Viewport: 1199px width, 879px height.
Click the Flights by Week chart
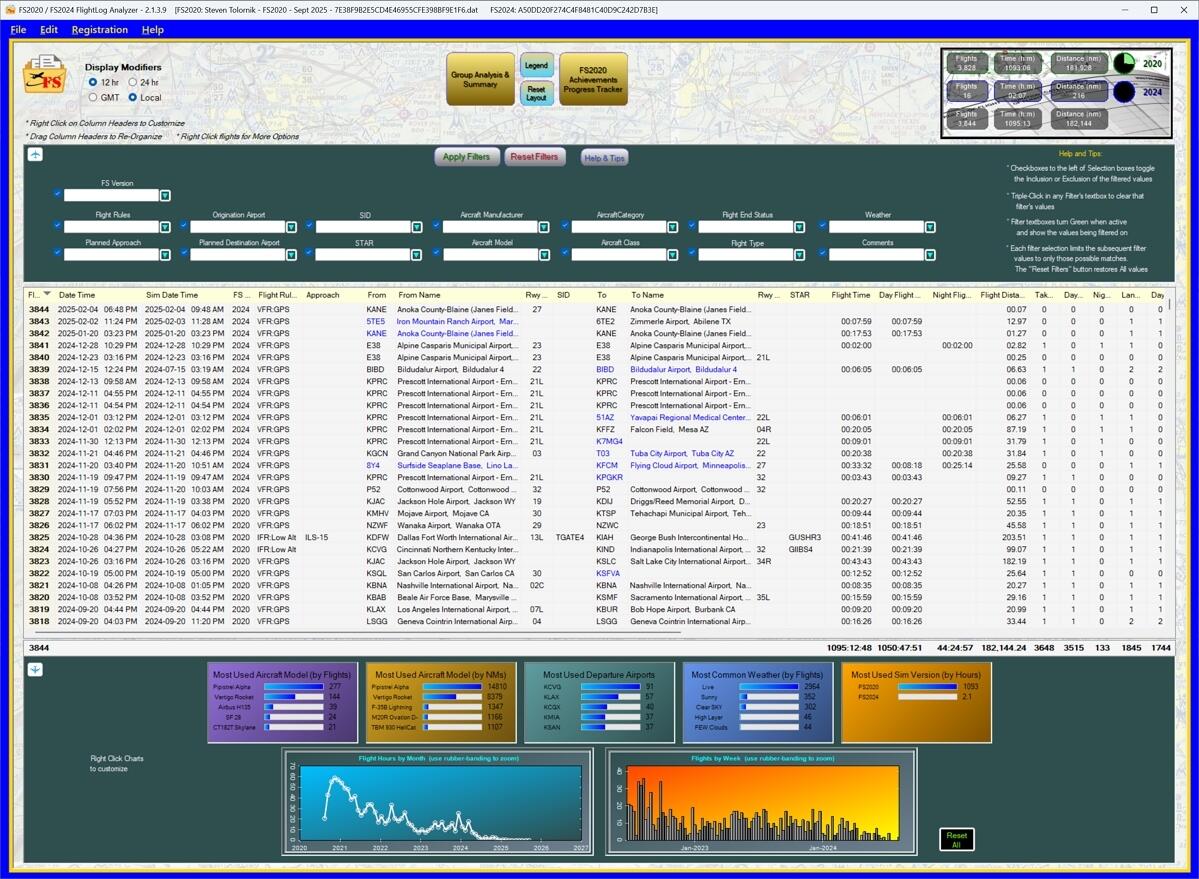[x=762, y=801]
